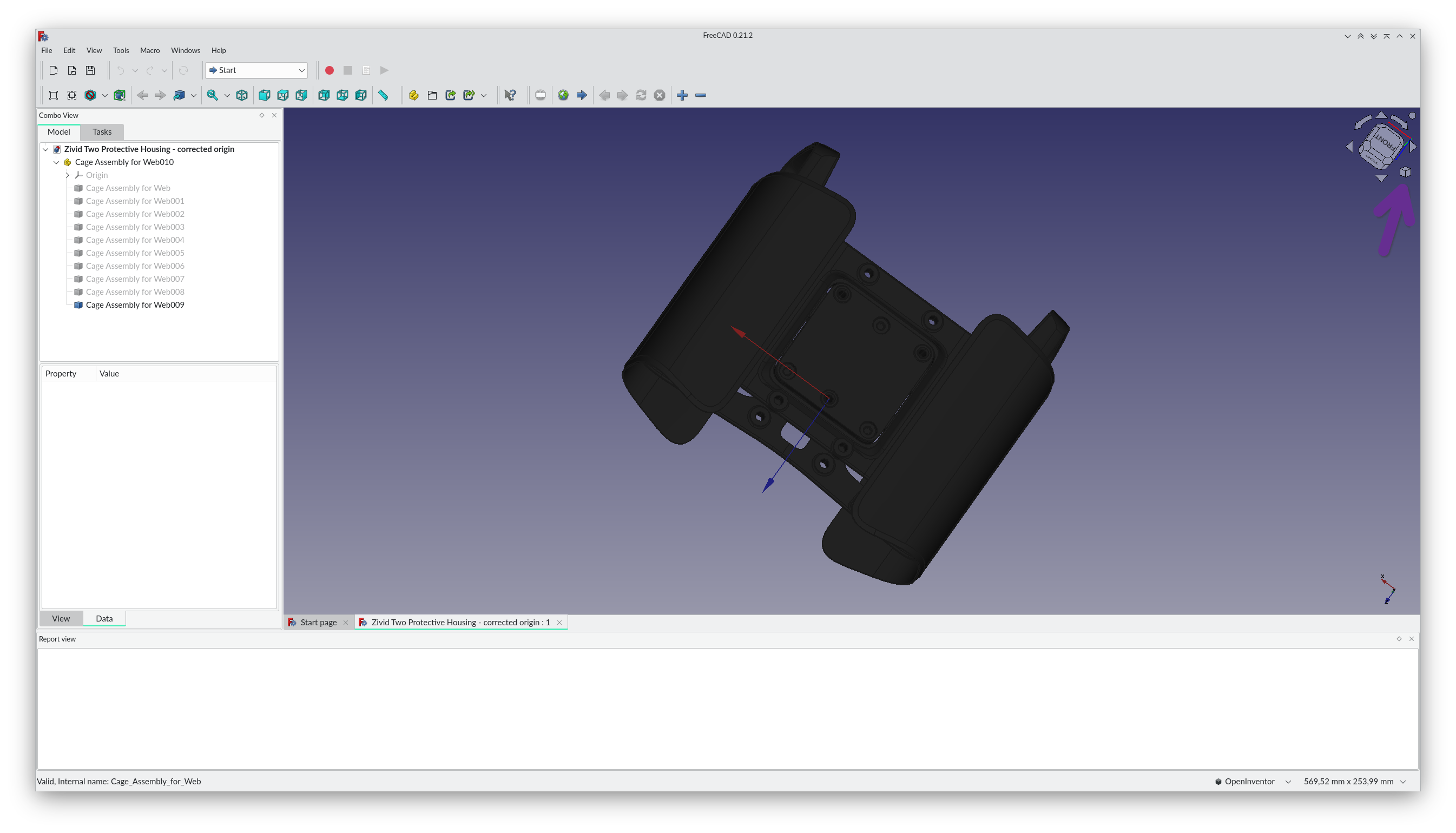Click the Save document icon
The width and height of the screenshot is (1456, 833).
90,70
